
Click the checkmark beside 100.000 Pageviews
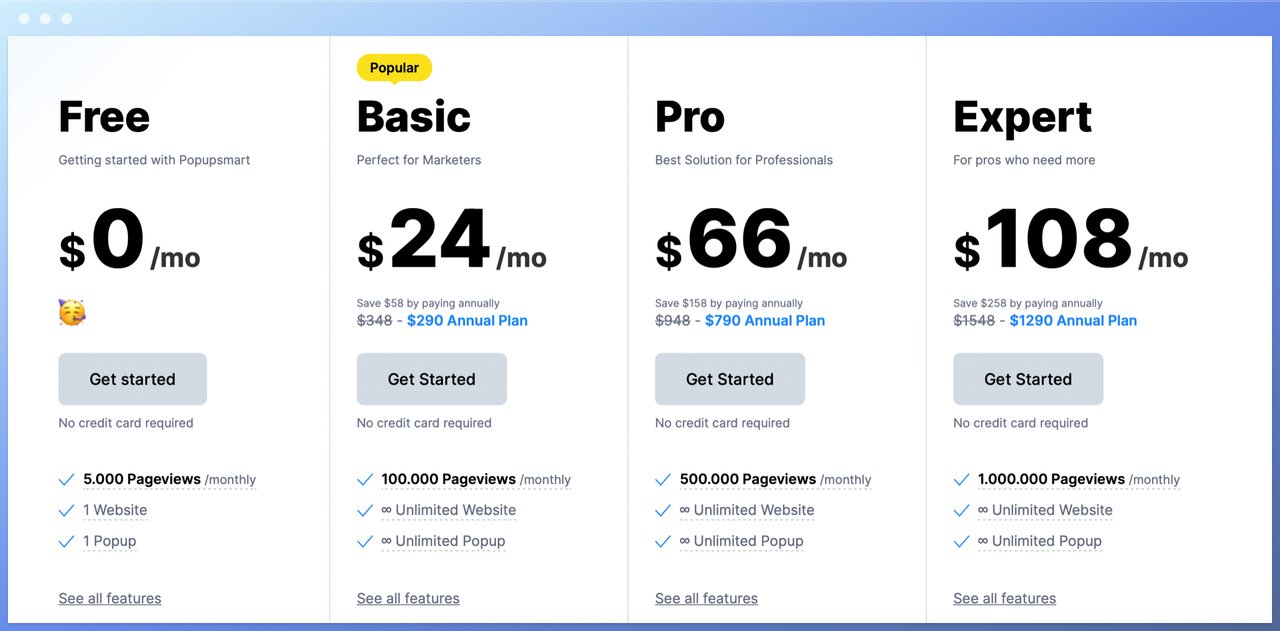[365, 480]
